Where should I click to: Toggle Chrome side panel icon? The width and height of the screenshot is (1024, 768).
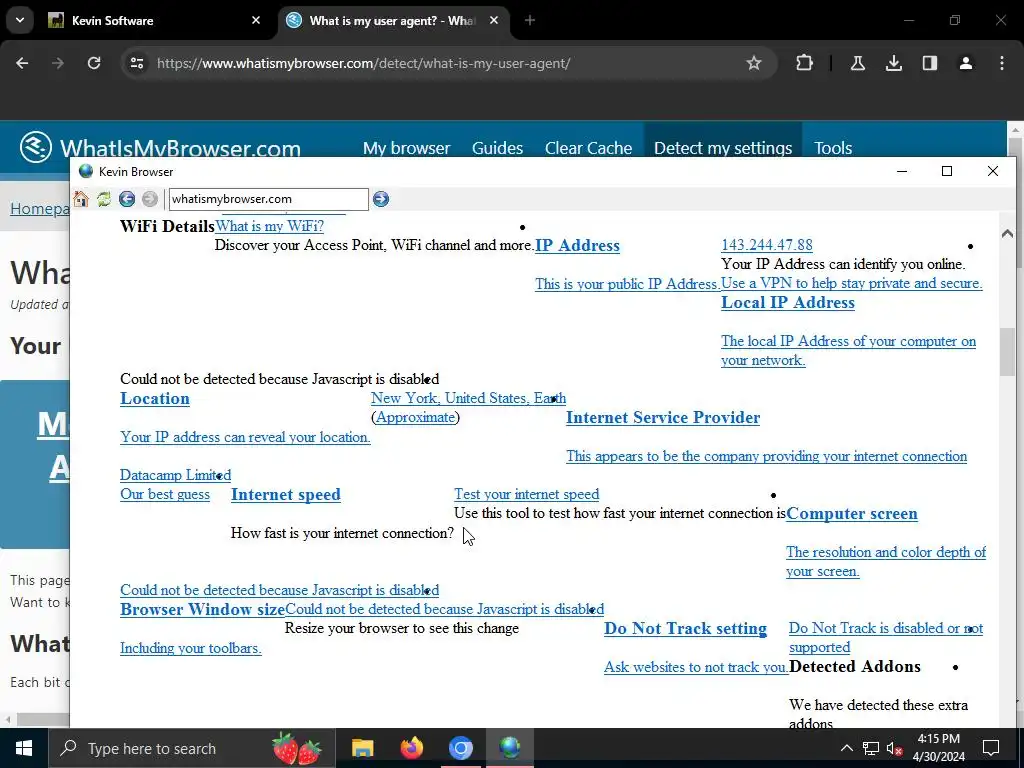929,63
